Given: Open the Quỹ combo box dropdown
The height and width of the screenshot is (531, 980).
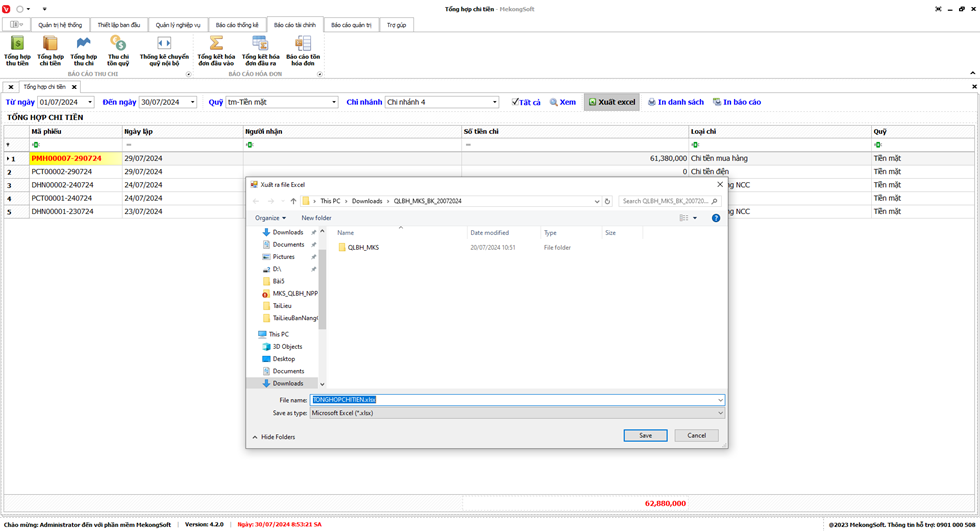Looking at the screenshot, I should [334, 102].
